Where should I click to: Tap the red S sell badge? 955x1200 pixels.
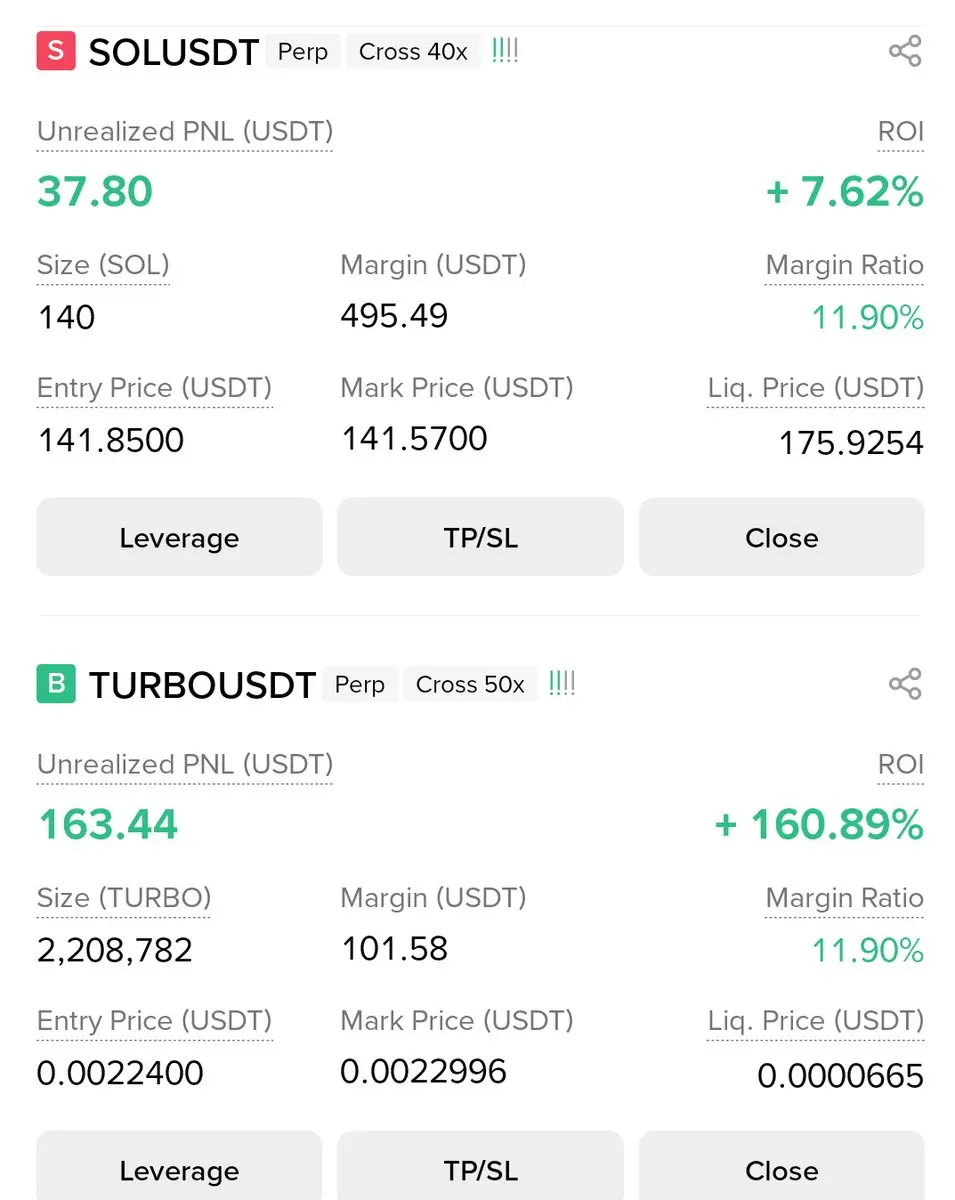[56, 51]
